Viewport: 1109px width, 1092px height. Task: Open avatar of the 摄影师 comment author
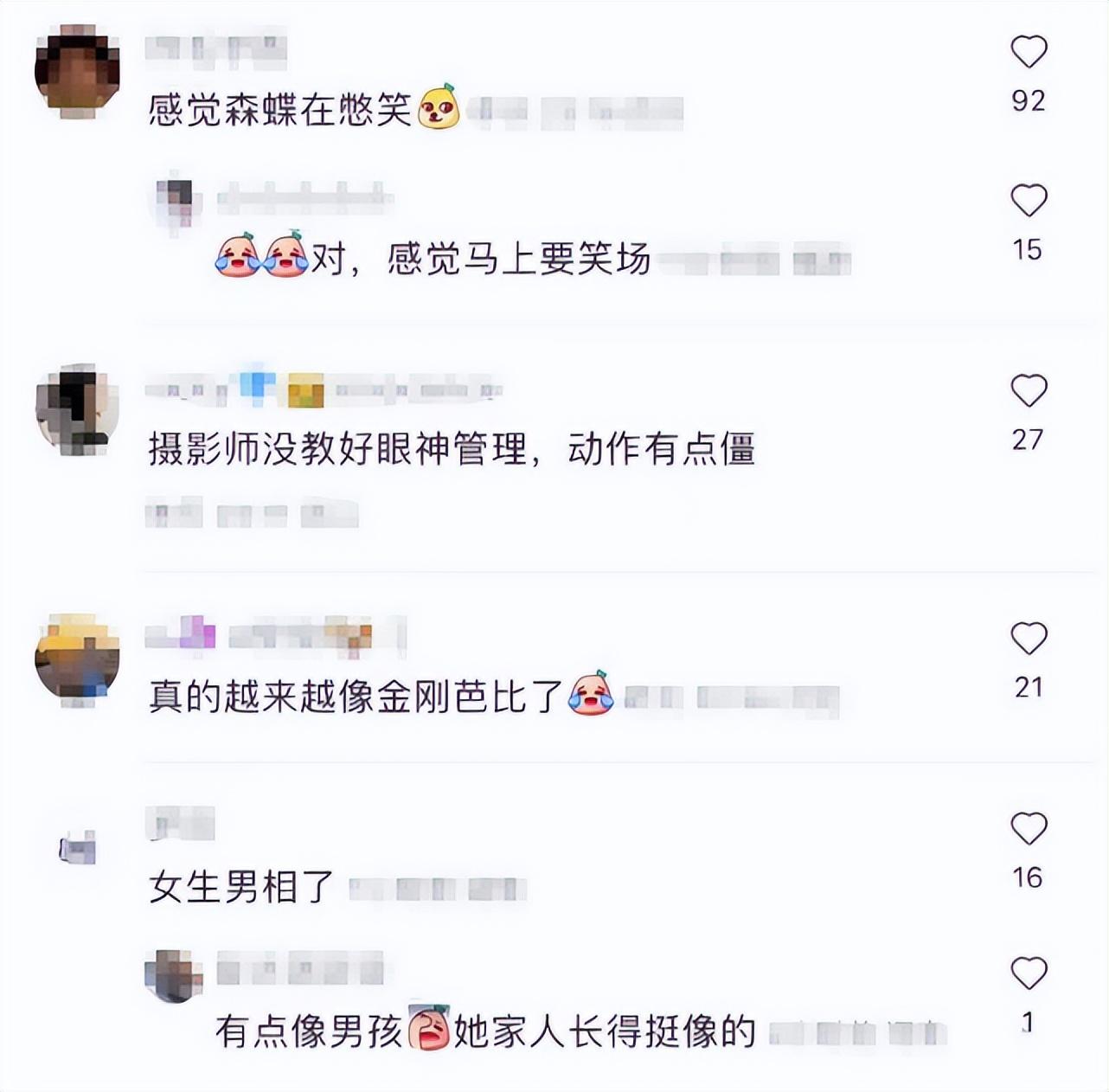coord(77,408)
